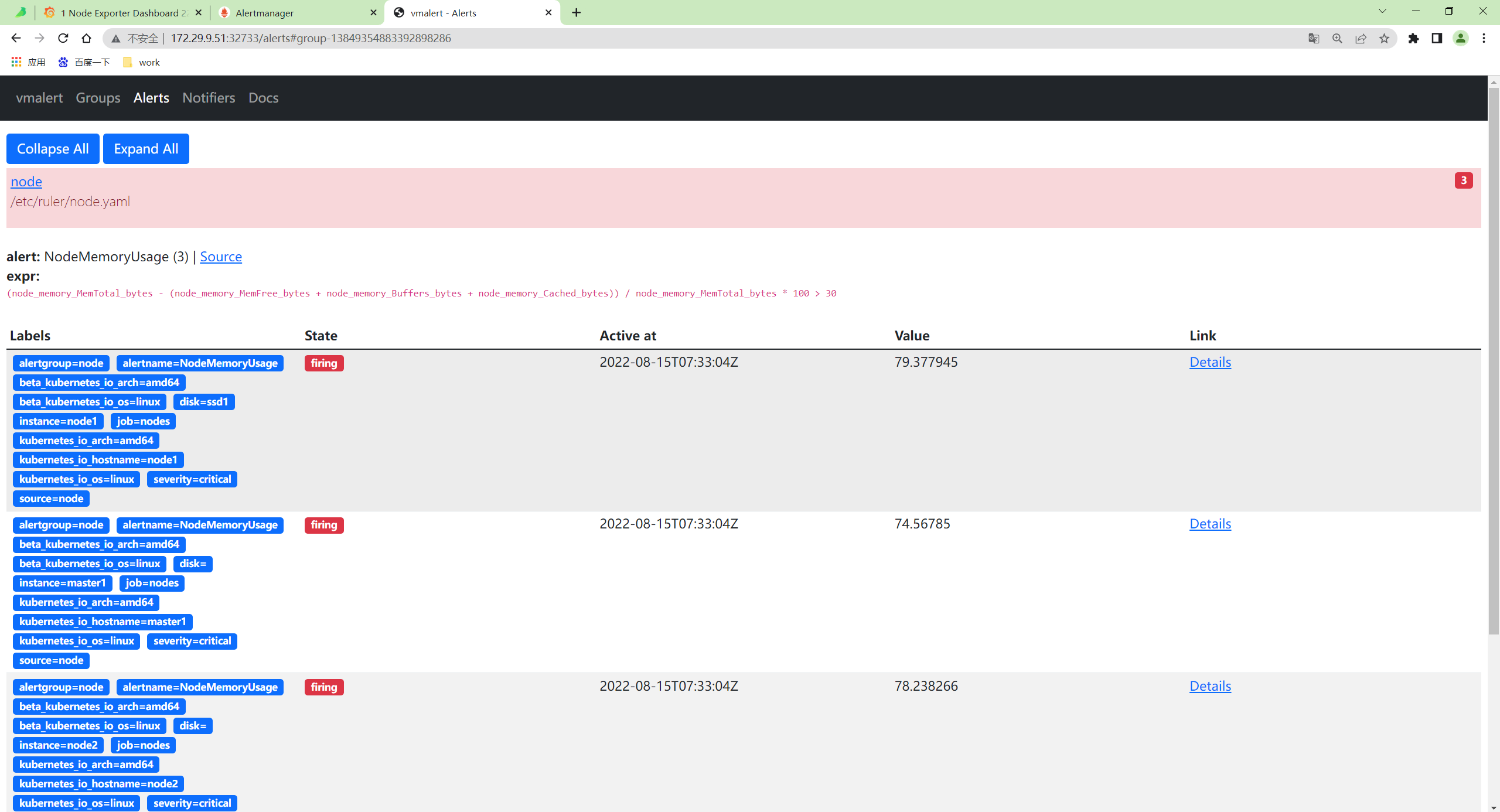
Task: Click Details for the first firing alert
Action: tap(1210, 362)
